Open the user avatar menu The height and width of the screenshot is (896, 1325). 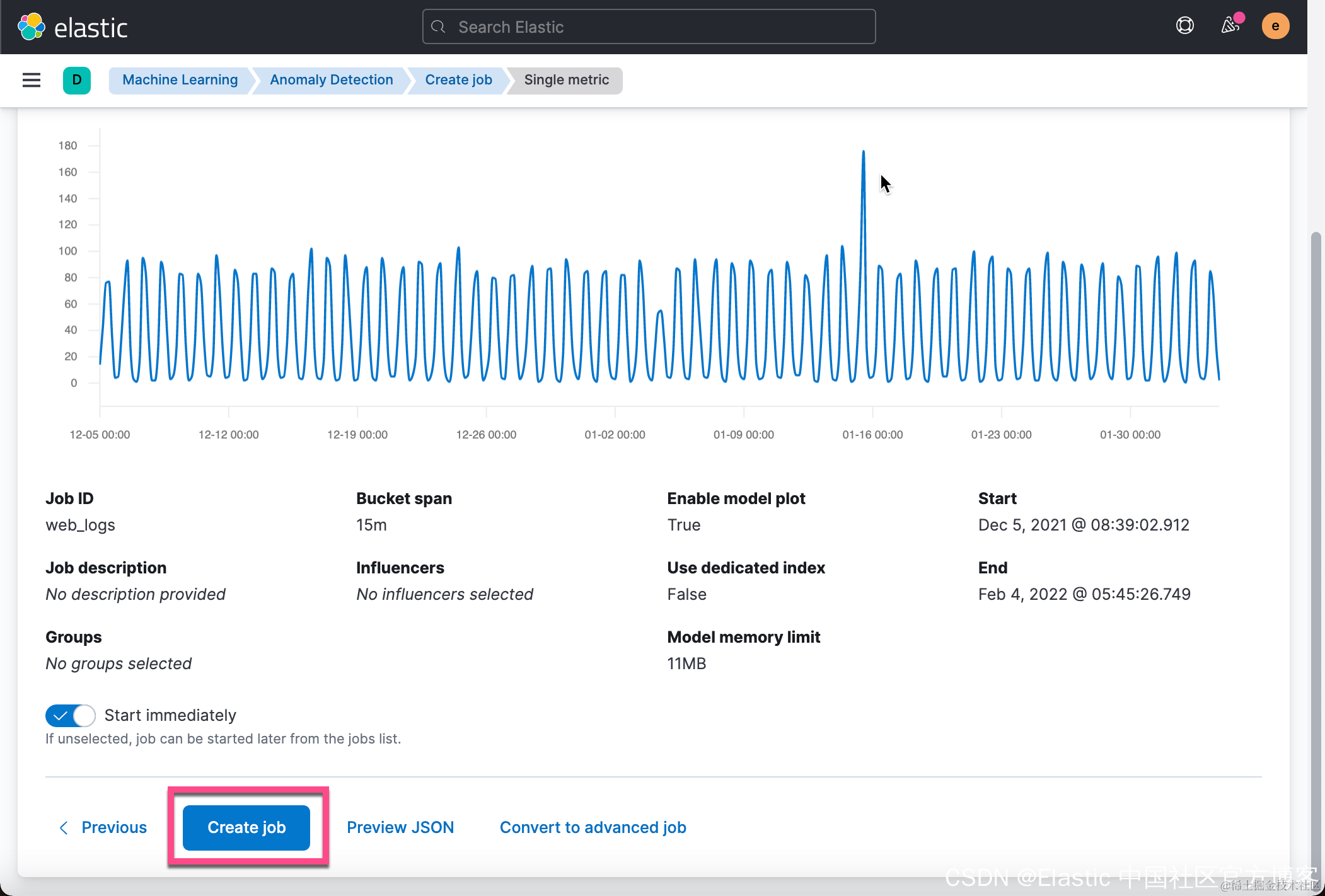[x=1275, y=26]
